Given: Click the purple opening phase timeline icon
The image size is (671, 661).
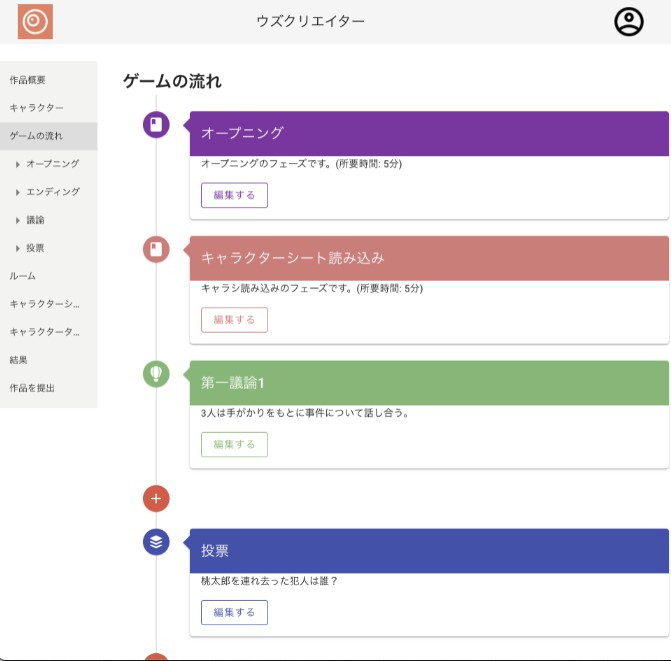Looking at the screenshot, I should coord(156,125).
